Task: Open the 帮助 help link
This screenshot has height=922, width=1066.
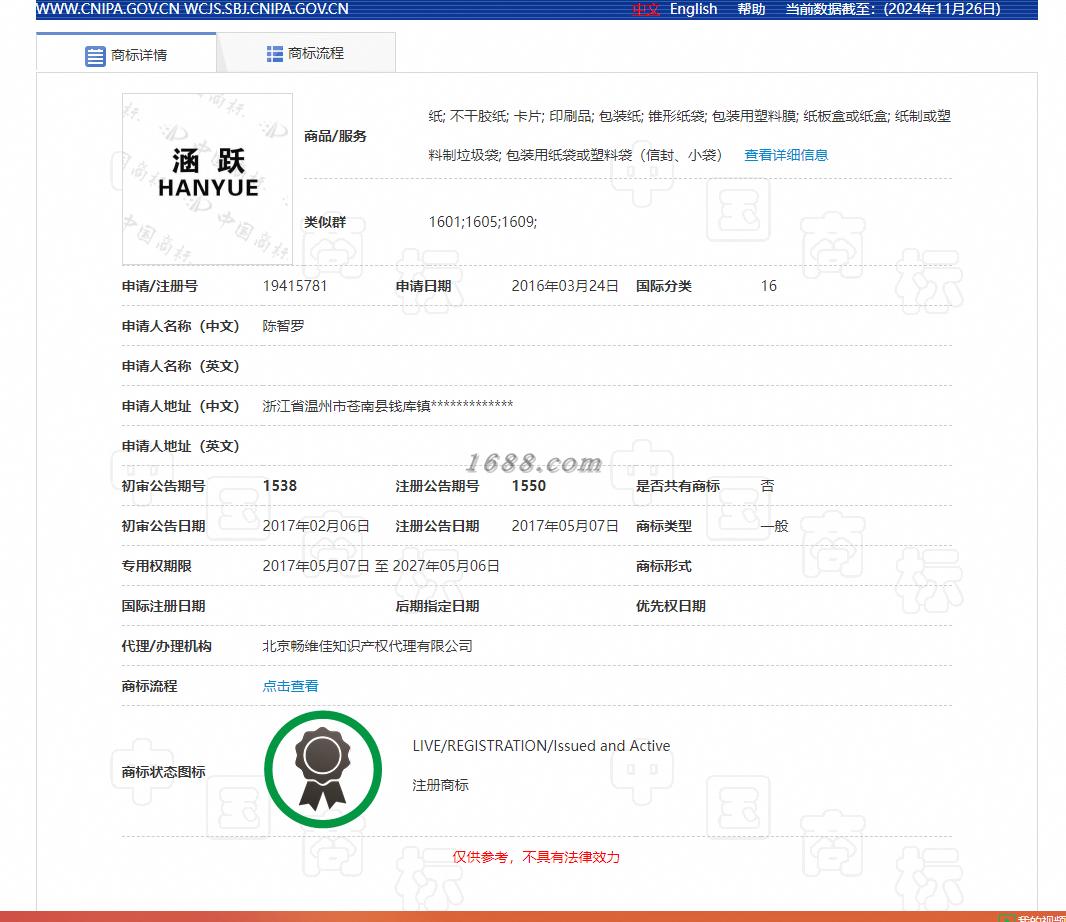Action: pos(751,10)
